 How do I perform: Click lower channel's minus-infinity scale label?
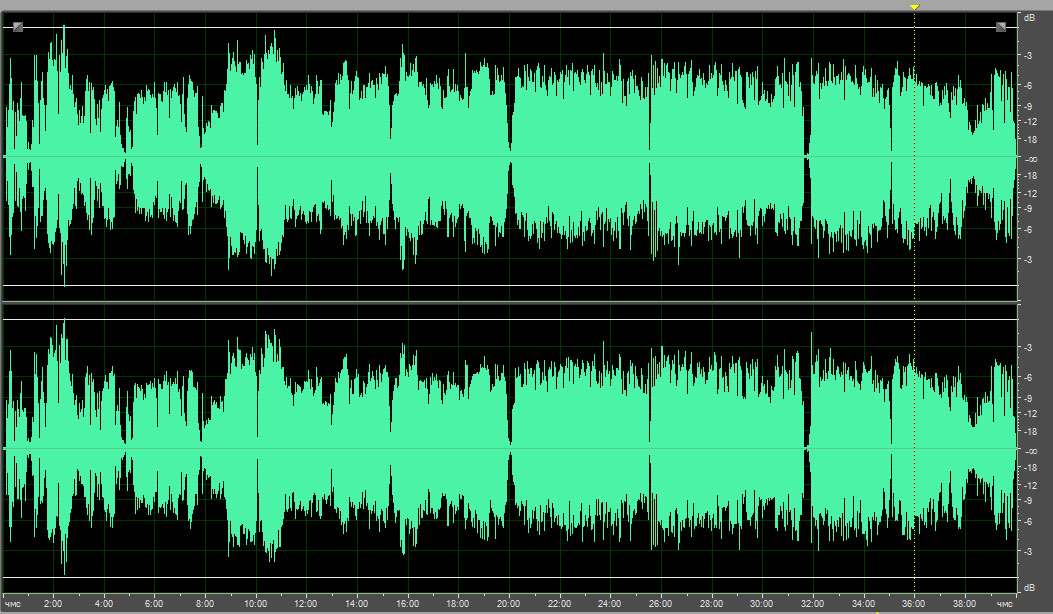pos(1029,450)
